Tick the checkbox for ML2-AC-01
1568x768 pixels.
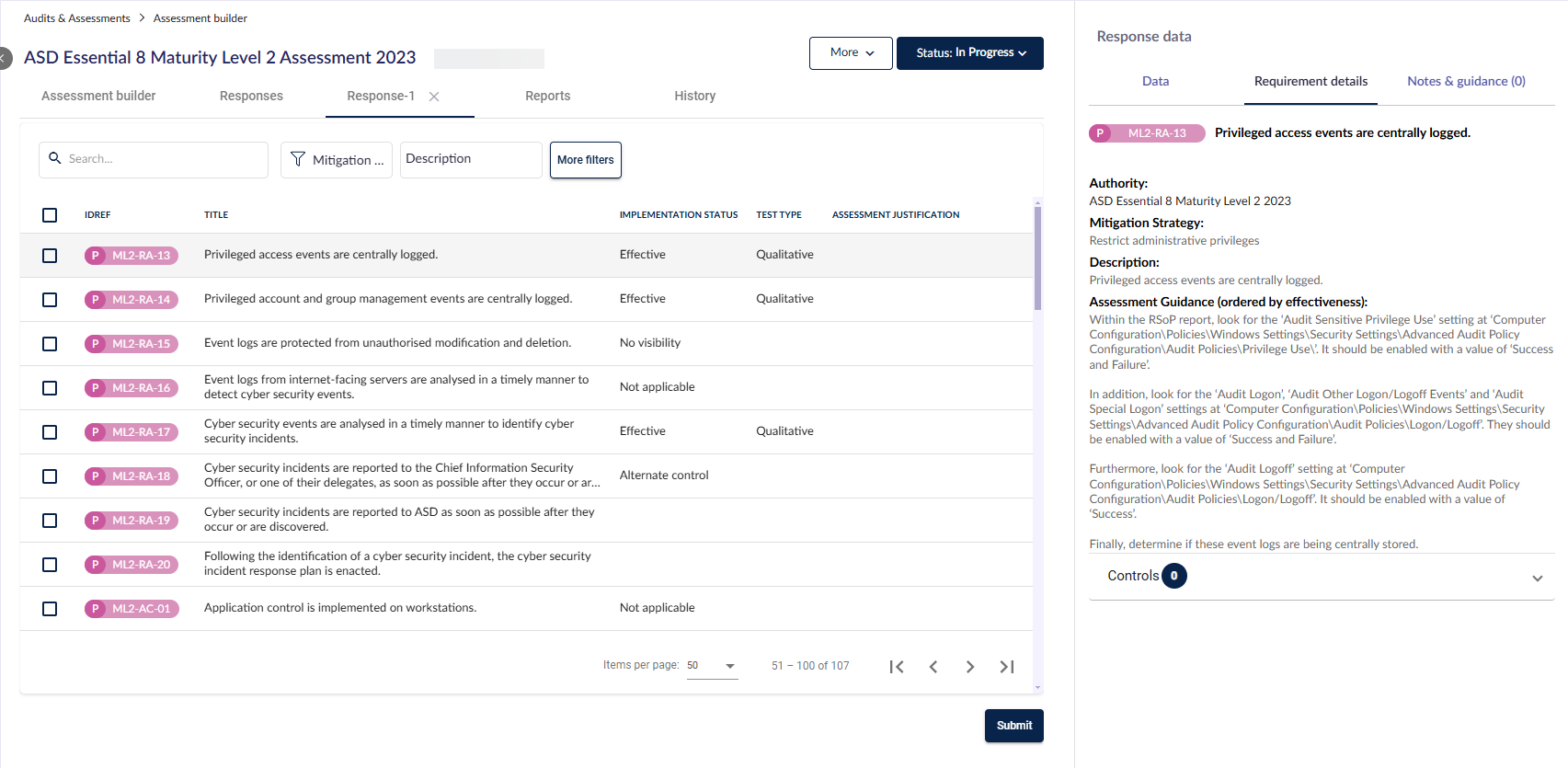[50, 609]
